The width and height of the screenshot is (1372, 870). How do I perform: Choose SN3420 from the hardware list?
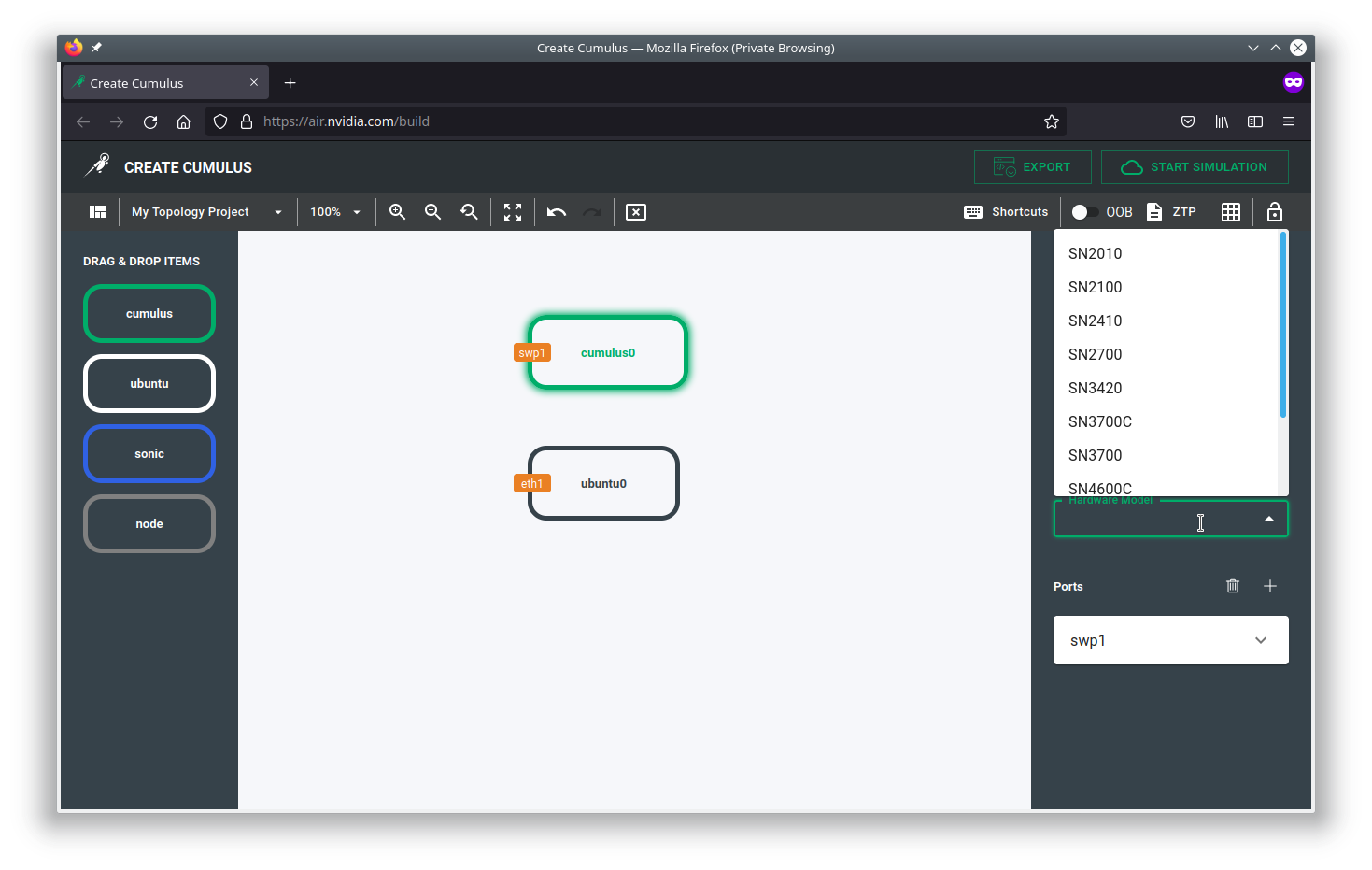click(1166, 388)
